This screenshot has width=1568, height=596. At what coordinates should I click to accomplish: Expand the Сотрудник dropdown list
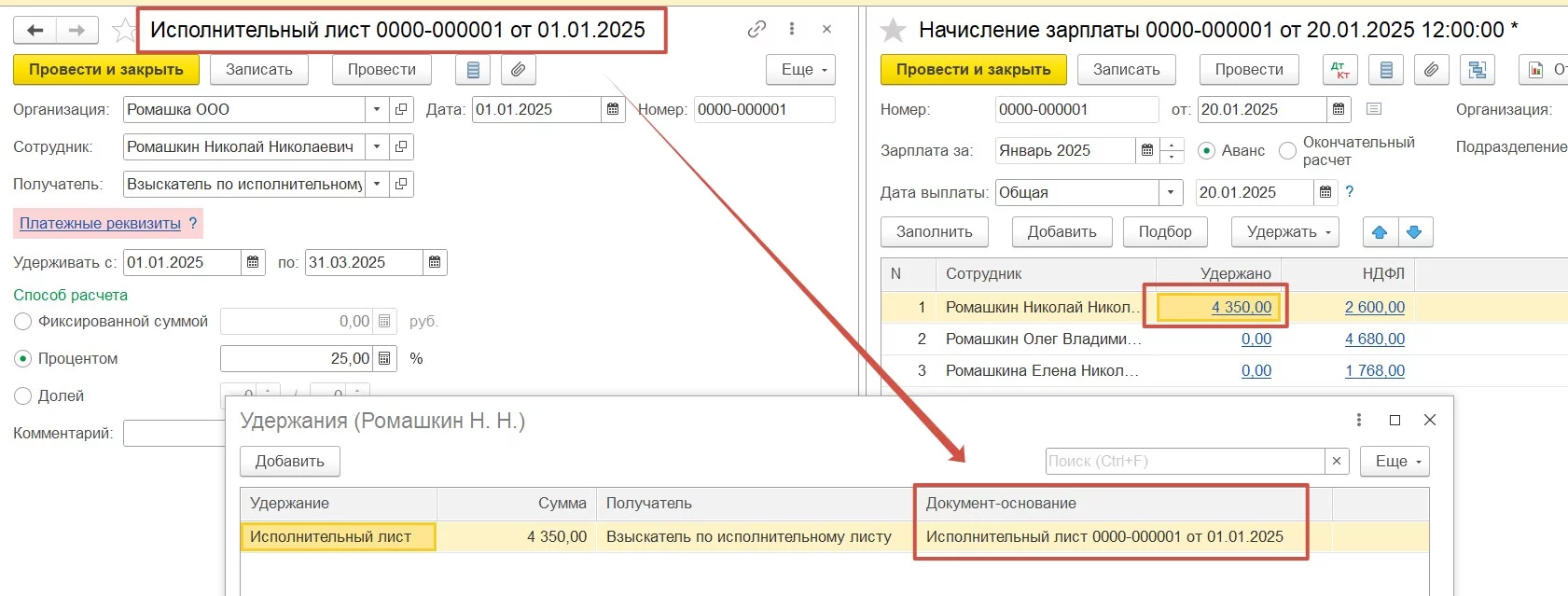pos(377,146)
